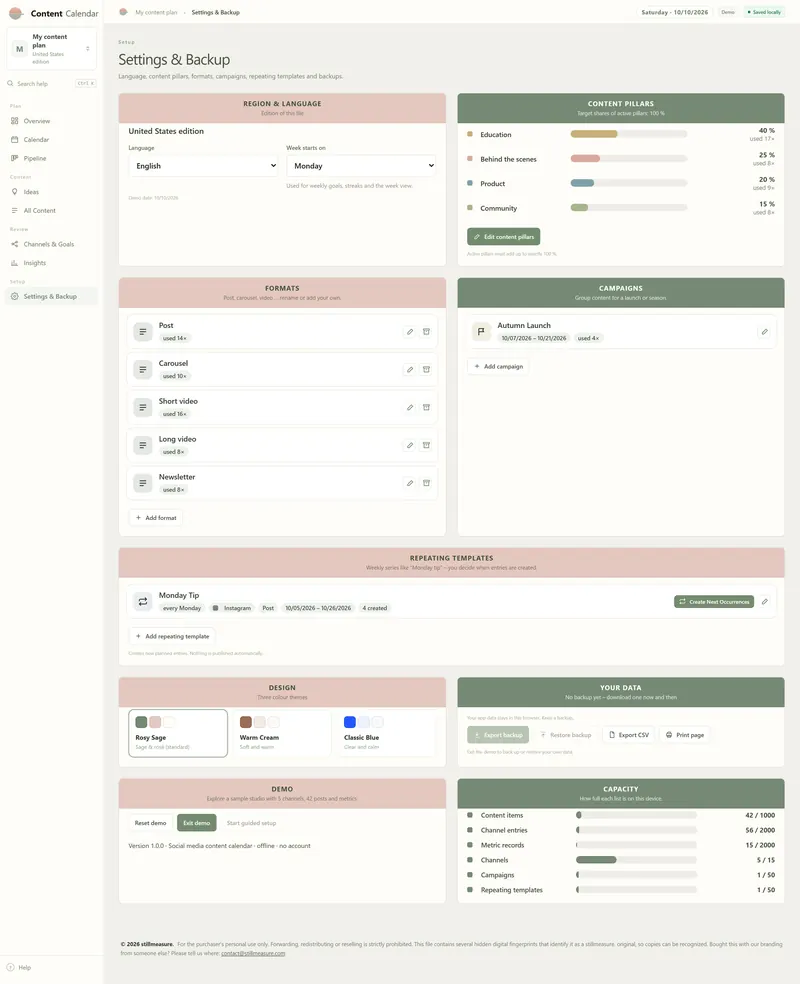Archive the Long video format
Viewport: 800px width, 984px height.
426,445
